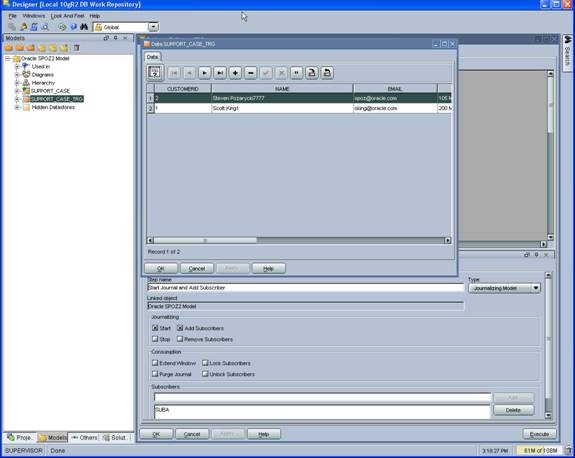Collapse the Oracle SPOZ2 Model node
575x458 pixels.
coord(8,58)
